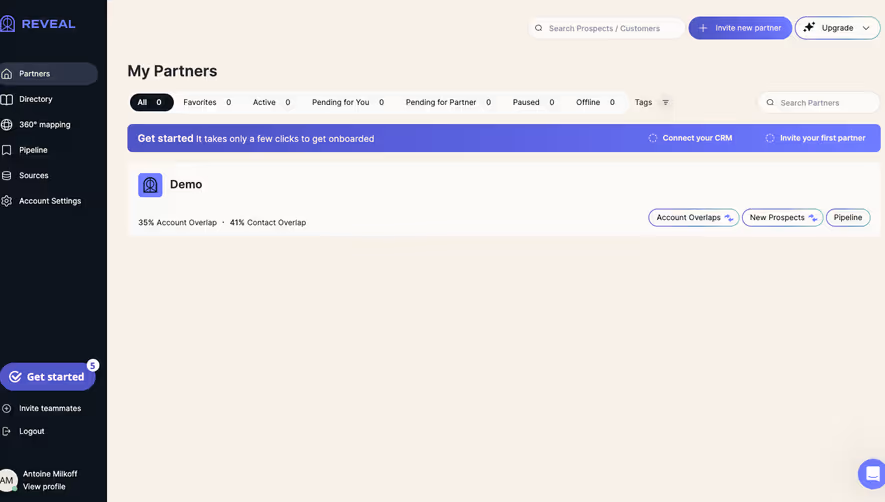885x502 pixels.
Task: Focus the Search Partners field
Action: click(x=819, y=103)
